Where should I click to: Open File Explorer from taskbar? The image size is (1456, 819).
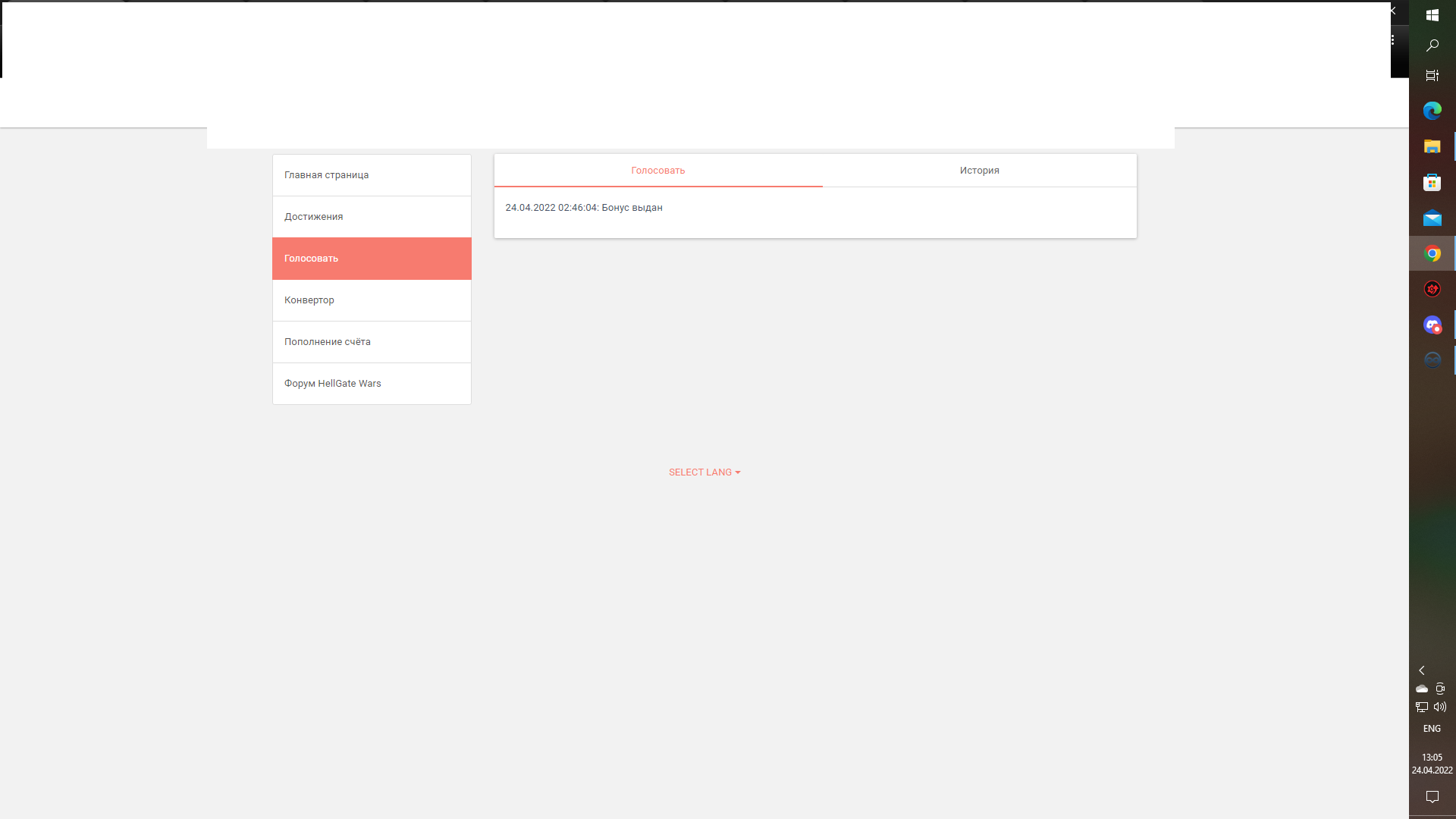click(1432, 146)
